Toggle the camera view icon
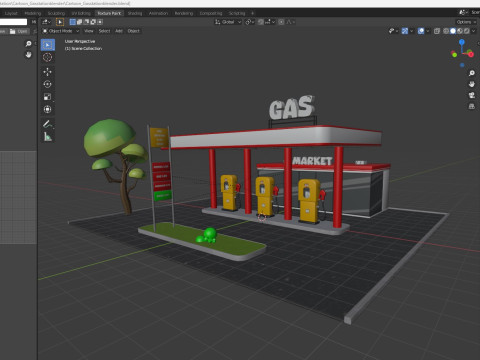Viewport: 480px width, 360px height. [x=472, y=95]
